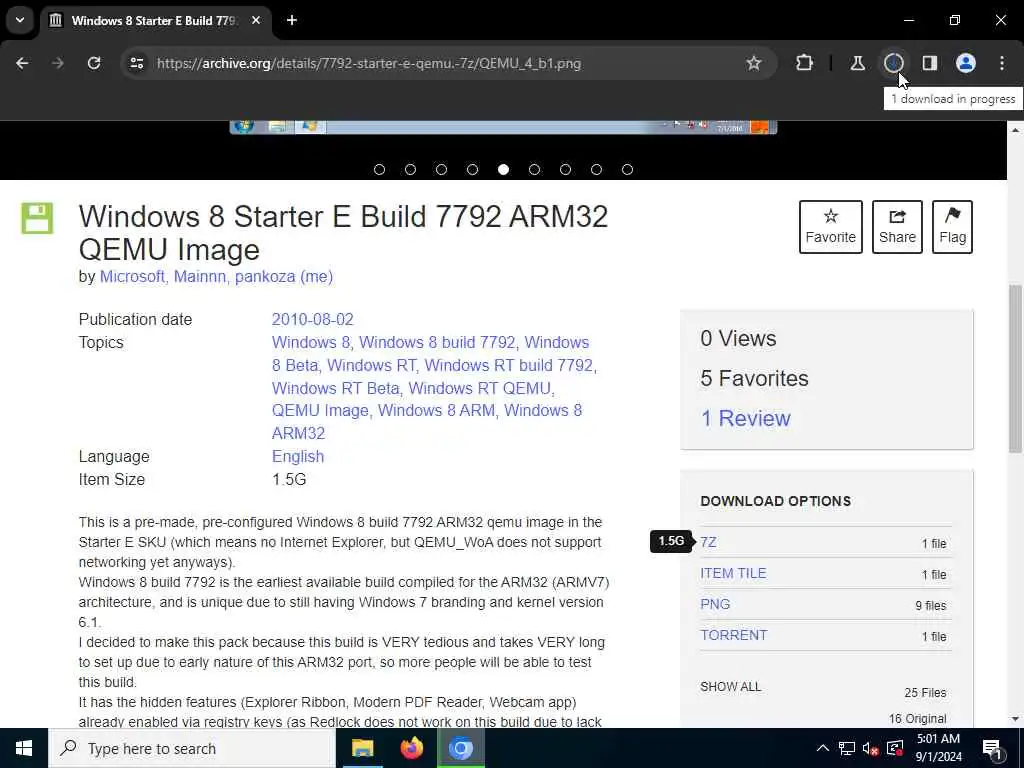Click SHOW ALL files
This screenshot has width=1024, height=768.
point(730,686)
